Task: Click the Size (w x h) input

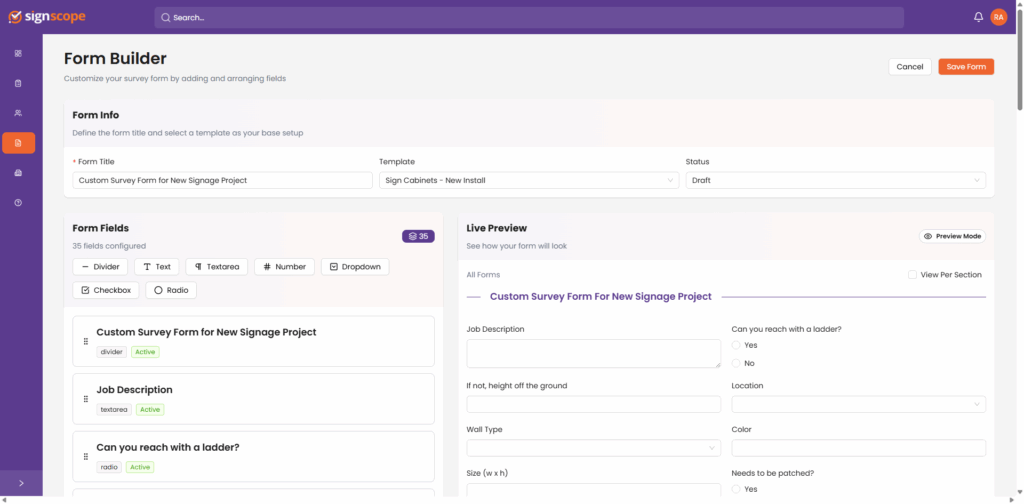Action: click(594, 490)
